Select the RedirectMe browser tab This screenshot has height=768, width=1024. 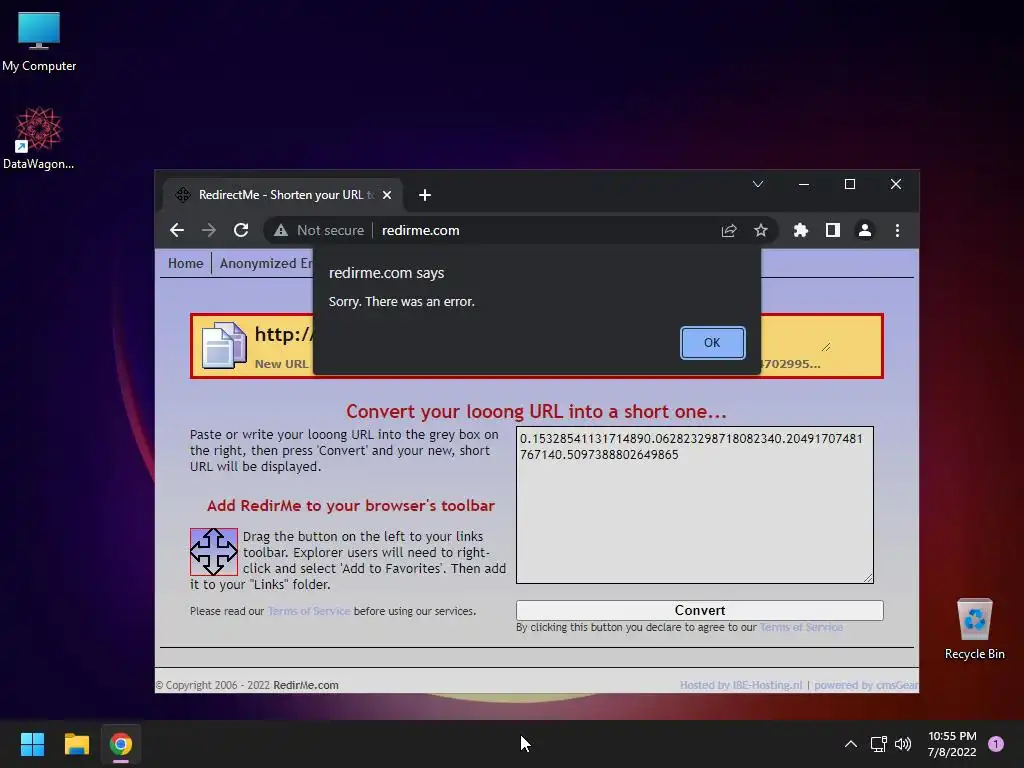click(x=281, y=195)
